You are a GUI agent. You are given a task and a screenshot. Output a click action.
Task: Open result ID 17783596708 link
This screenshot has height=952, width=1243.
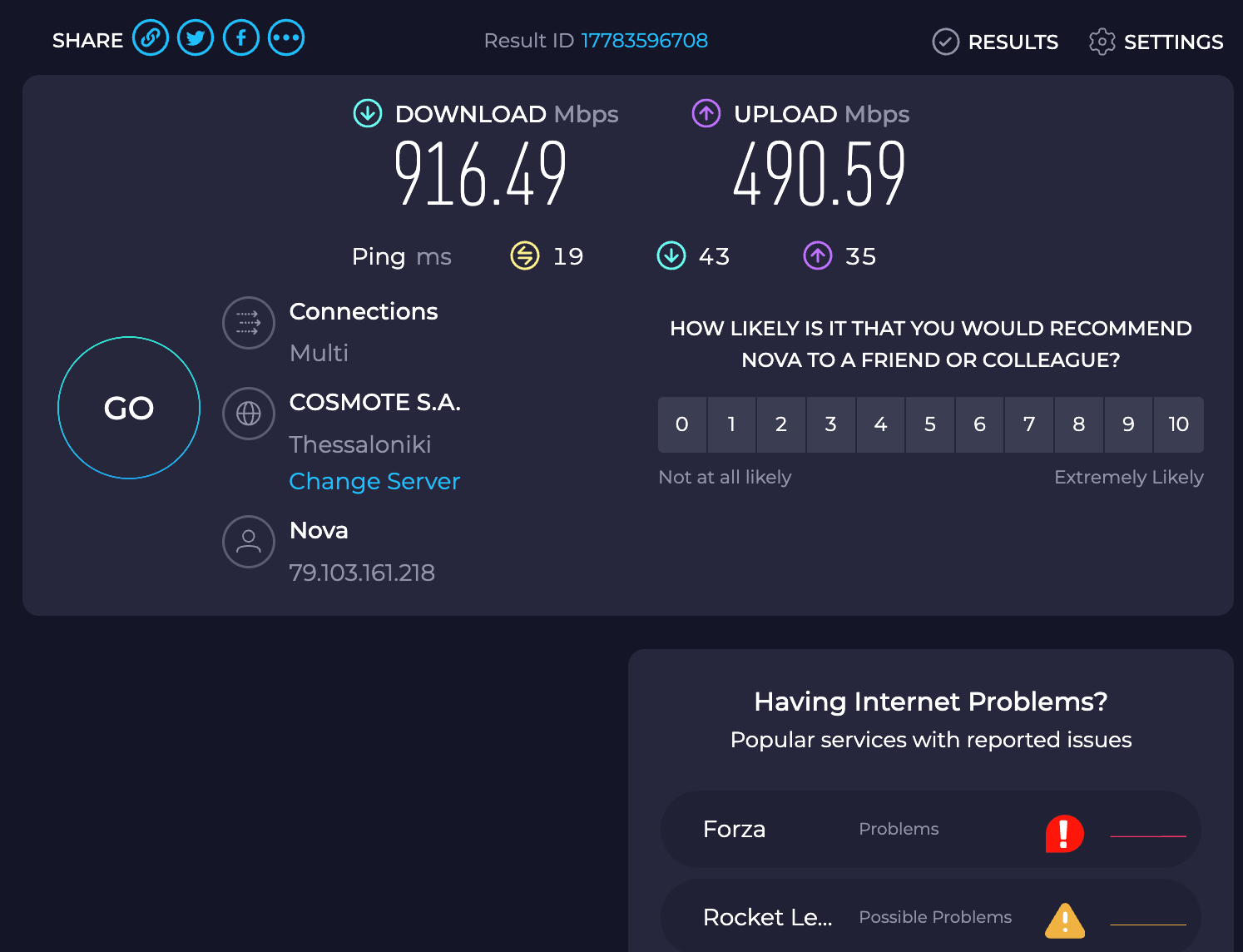click(x=645, y=41)
